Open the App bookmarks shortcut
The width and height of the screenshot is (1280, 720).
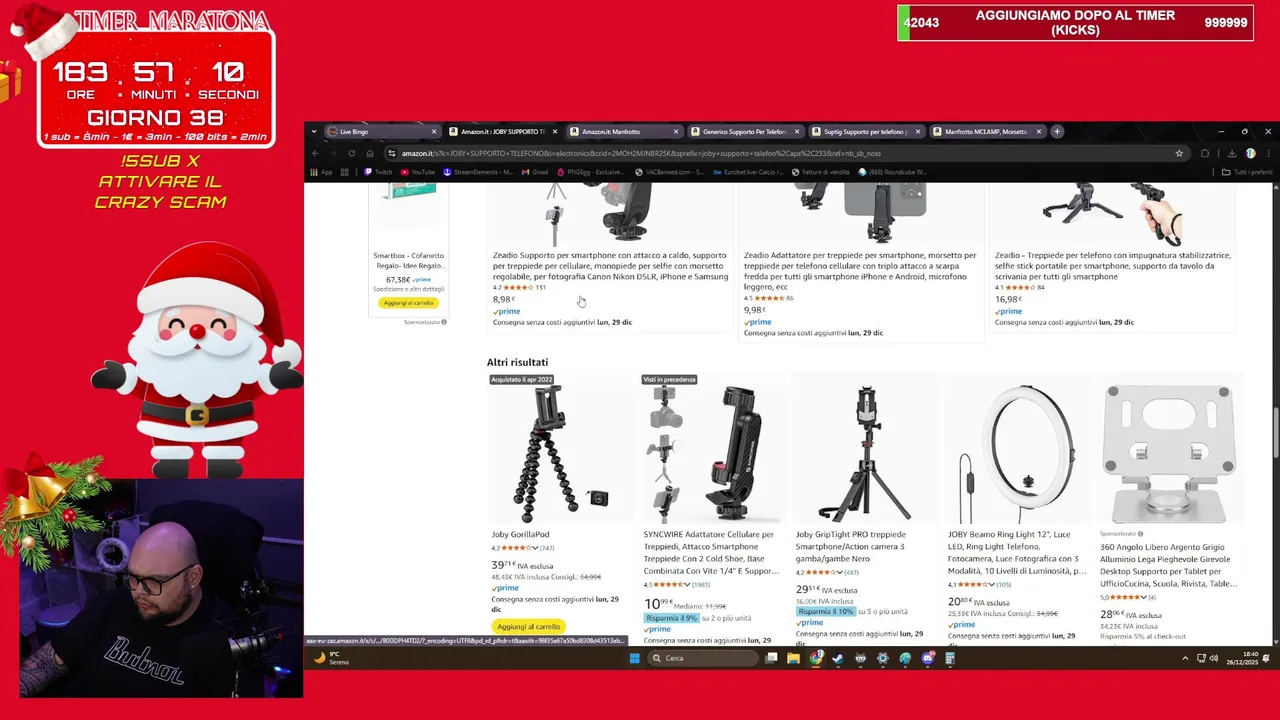[321, 172]
